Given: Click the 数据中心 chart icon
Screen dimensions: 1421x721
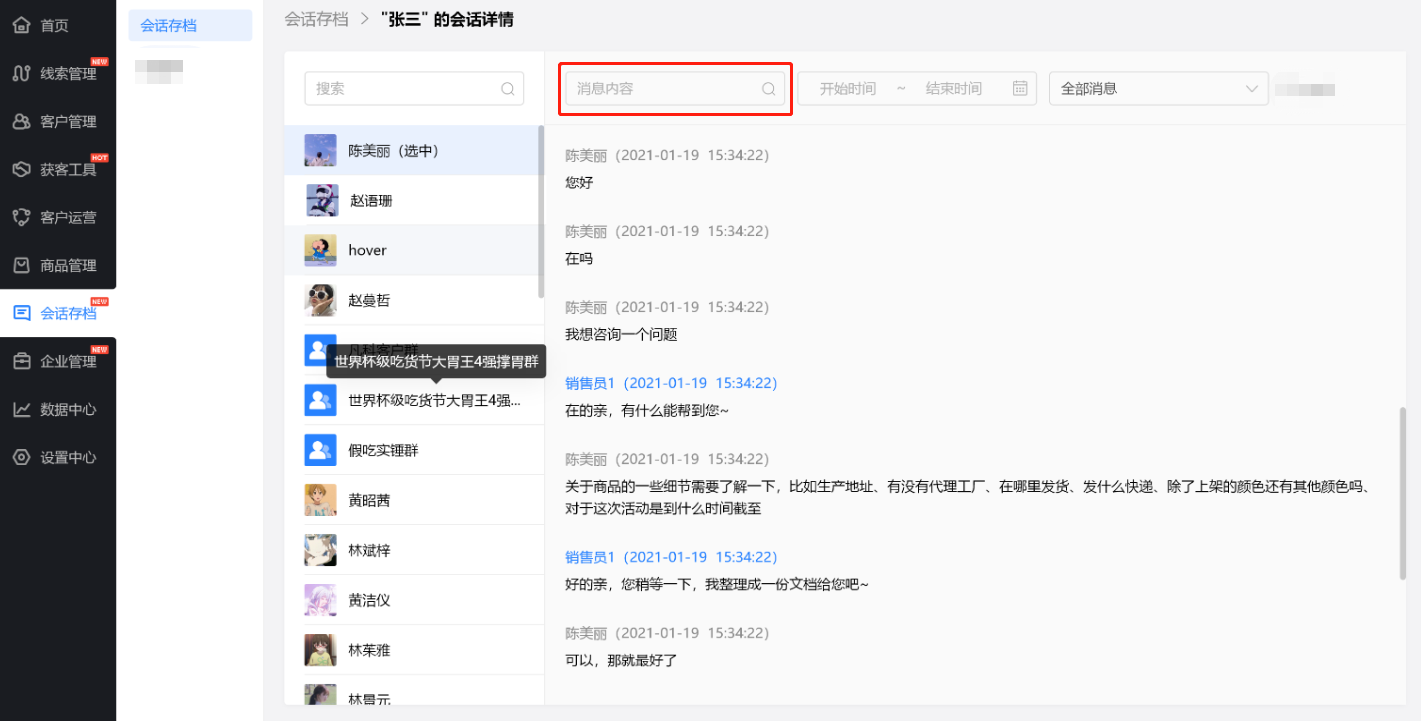Looking at the screenshot, I should pyautogui.click(x=21, y=409).
